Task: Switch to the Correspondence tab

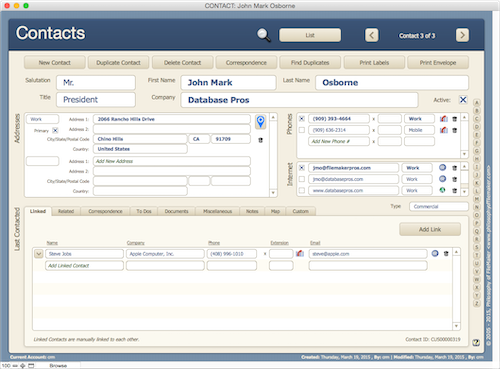Action: pos(105,211)
